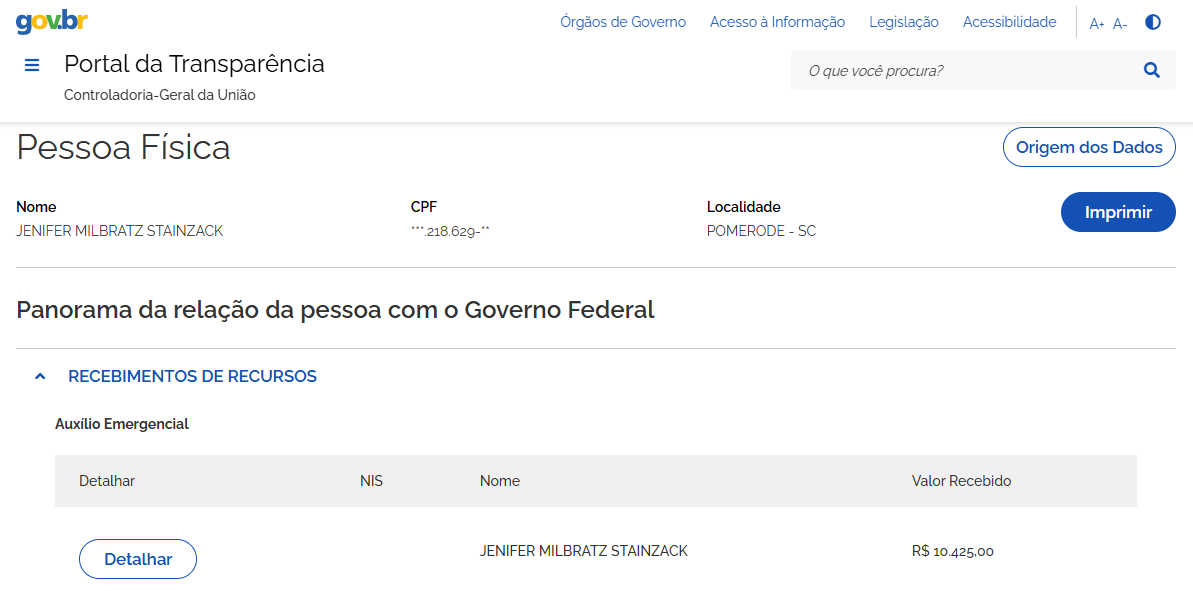Collapse the Recebimentos de Recursos chevron
The width and height of the screenshot is (1193, 591).
(41, 376)
